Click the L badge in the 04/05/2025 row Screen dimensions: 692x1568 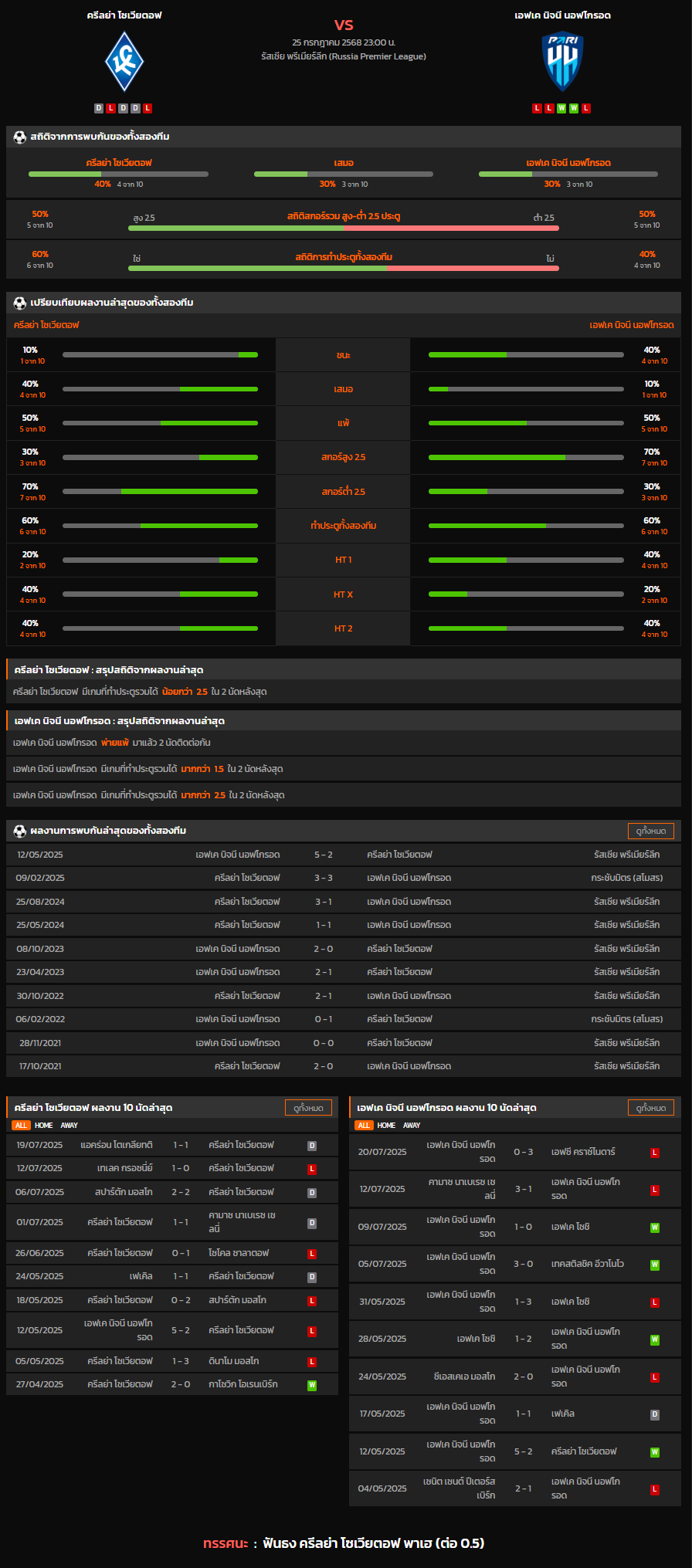click(x=655, y=1489)
